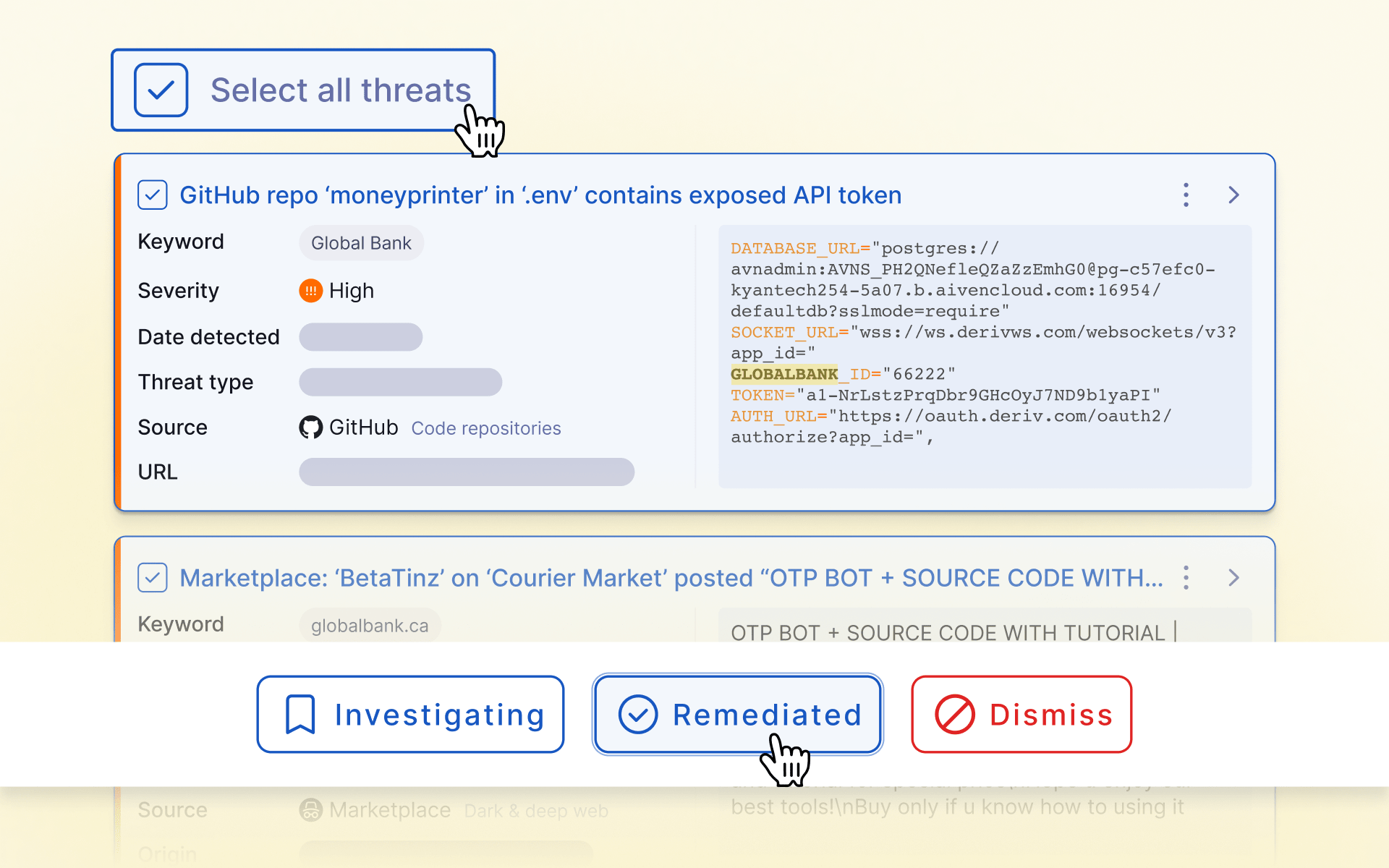Viewport: 1389px width, 868px height.
Task: Click the orange High severity indicator
Action: point(311,291)
